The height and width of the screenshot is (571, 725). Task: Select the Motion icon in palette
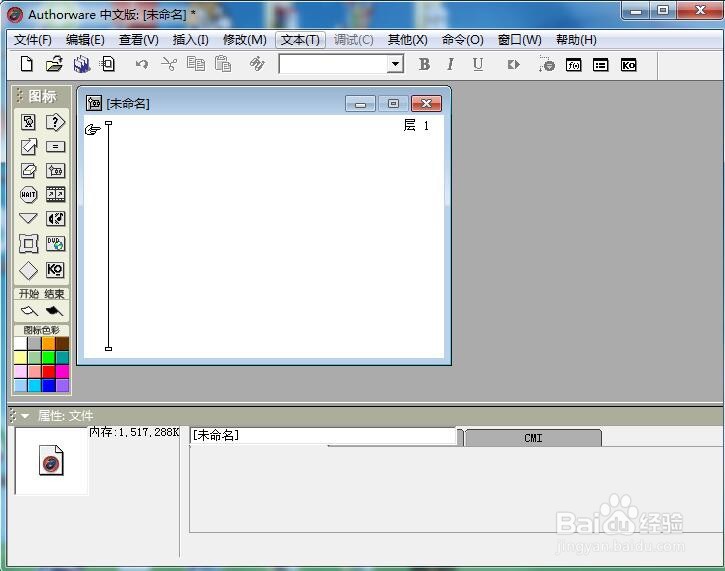point(29,147)
